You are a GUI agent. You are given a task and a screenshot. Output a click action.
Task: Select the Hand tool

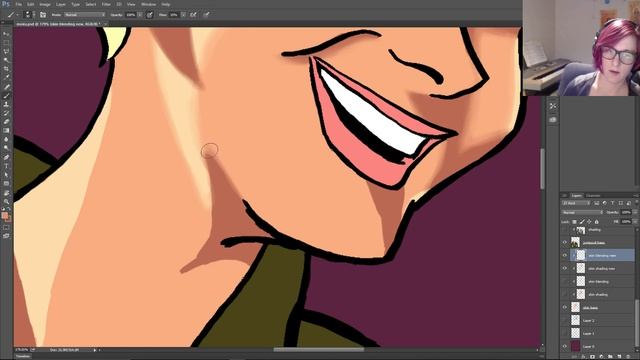point(6,193)
